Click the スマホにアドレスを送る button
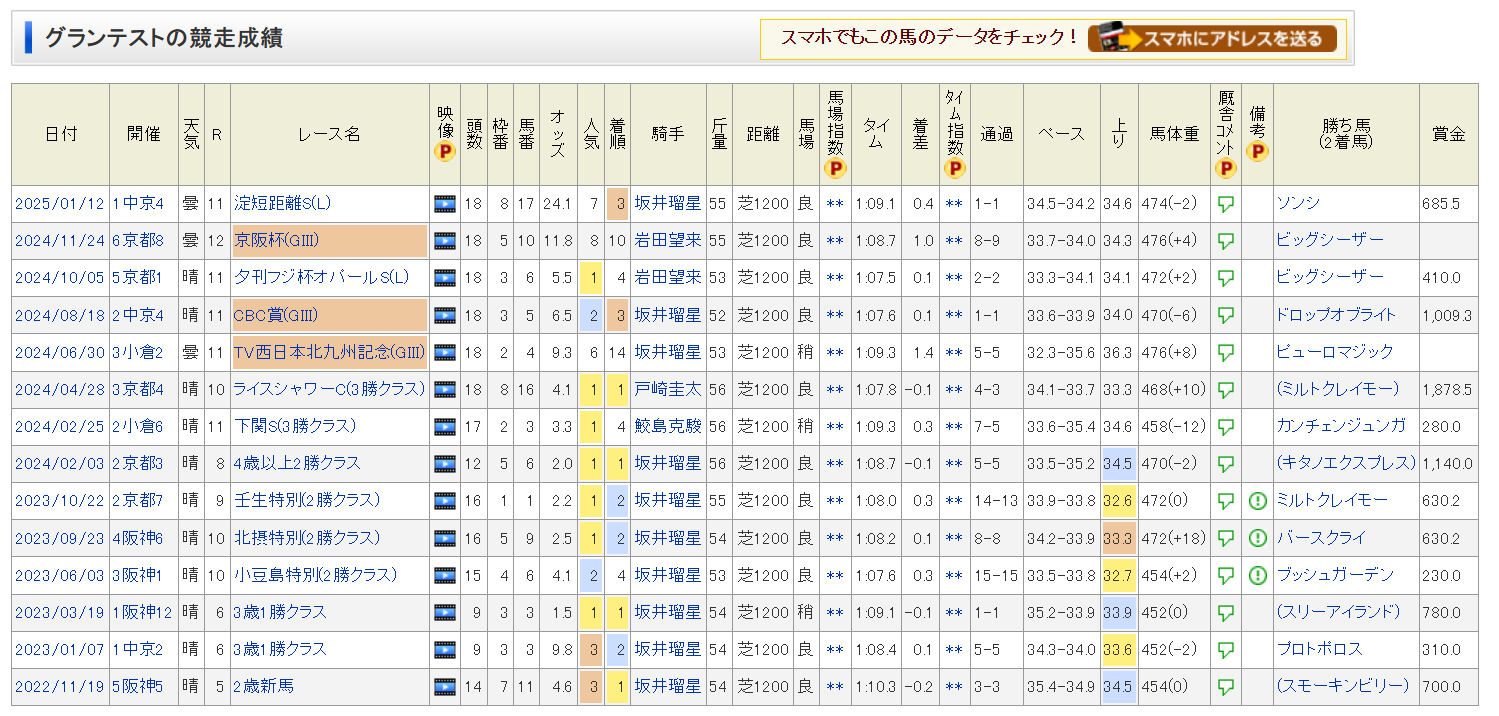This screenshot has width=1499, height=716. (x=1212, y=38)
